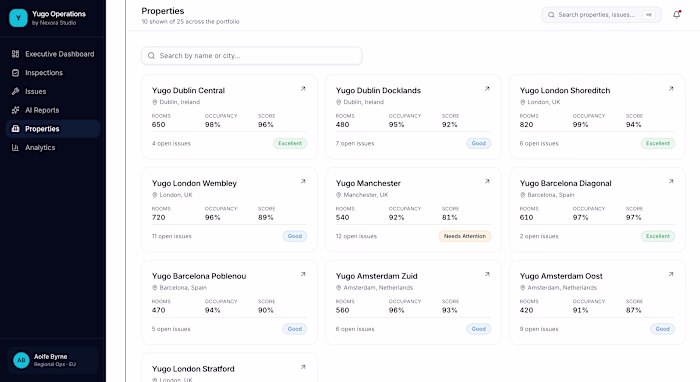Open Yugo Dublin Central via arrow icon
Image resolution: width=700 pixels, height=382 pixels.
[x=303, y=89]
